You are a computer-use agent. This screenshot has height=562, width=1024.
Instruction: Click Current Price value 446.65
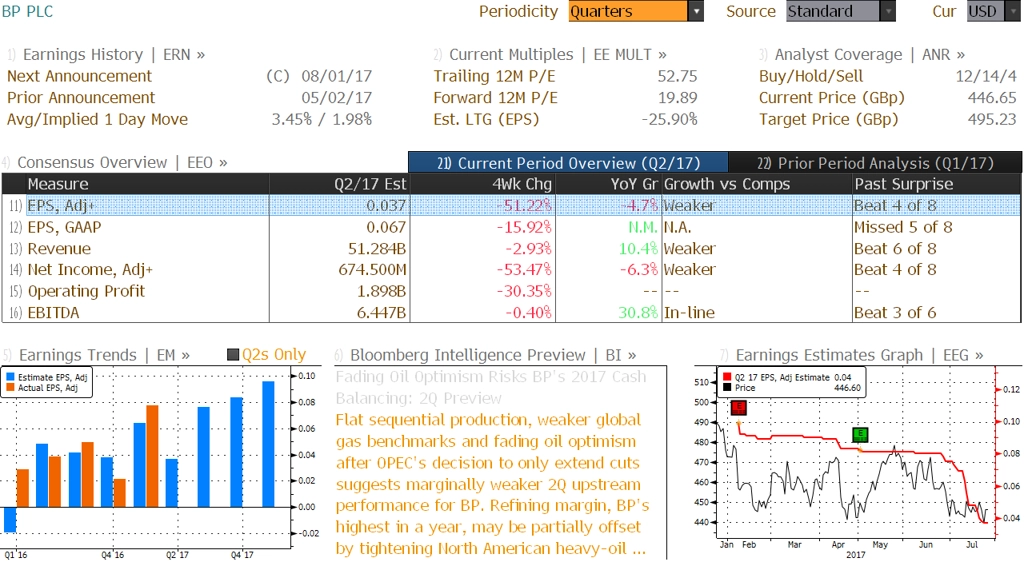coord(992,98)
